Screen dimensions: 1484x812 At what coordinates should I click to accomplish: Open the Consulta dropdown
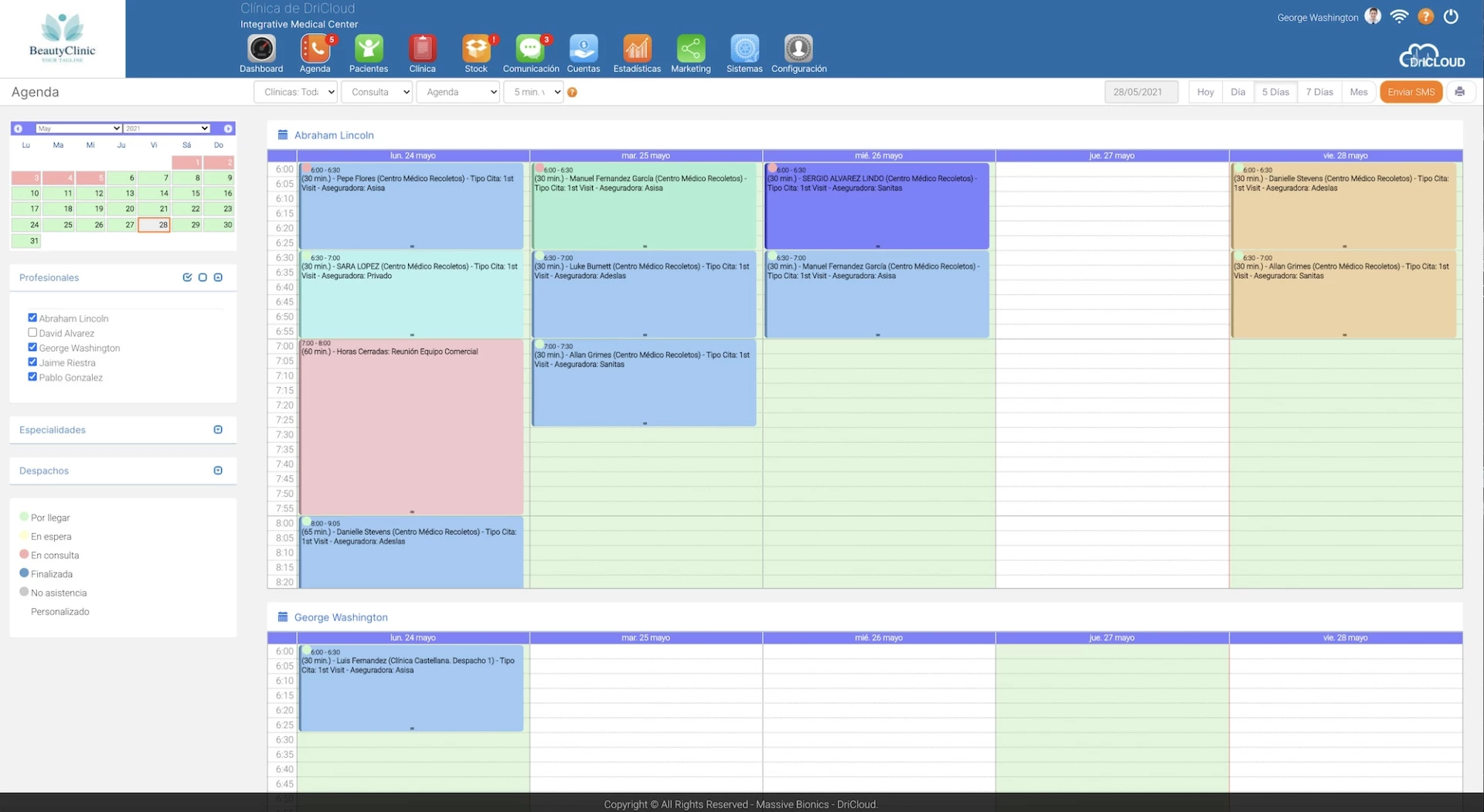(x=376, y=91)
